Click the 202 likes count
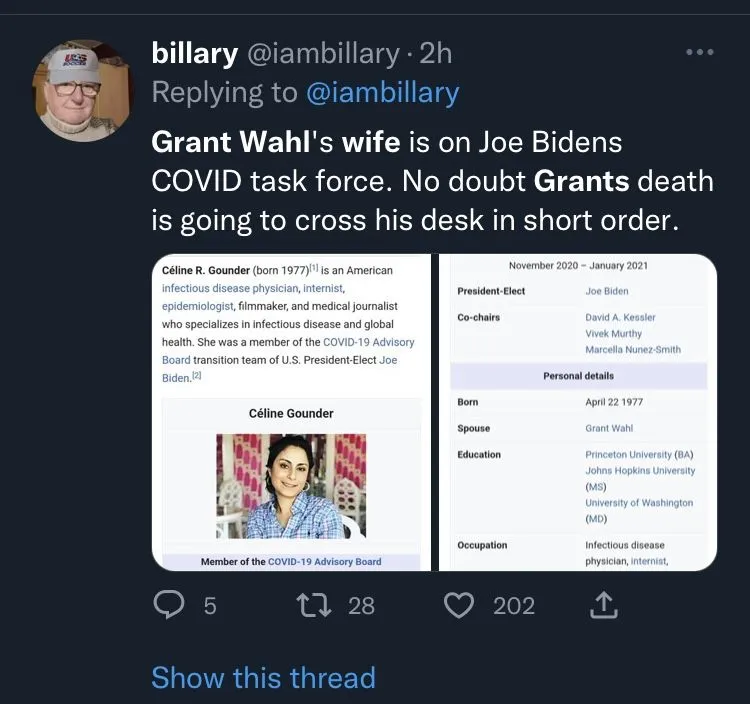 514,605
